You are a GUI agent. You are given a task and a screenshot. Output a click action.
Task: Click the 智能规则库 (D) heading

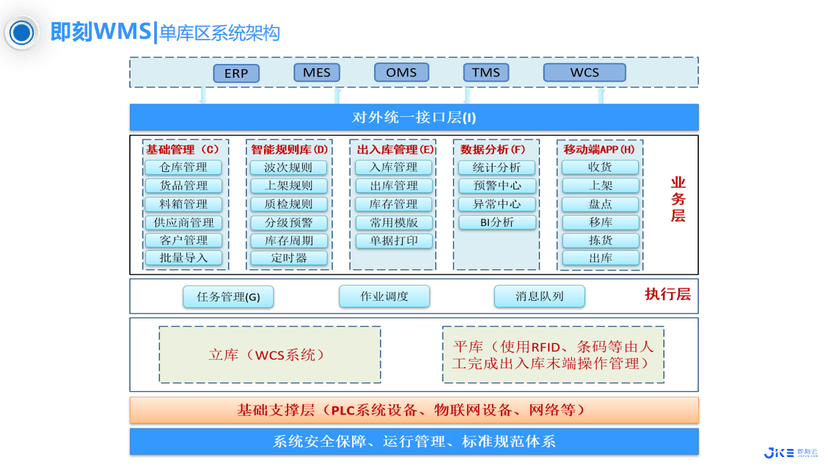pyautogui.click(x=289, y=150)
